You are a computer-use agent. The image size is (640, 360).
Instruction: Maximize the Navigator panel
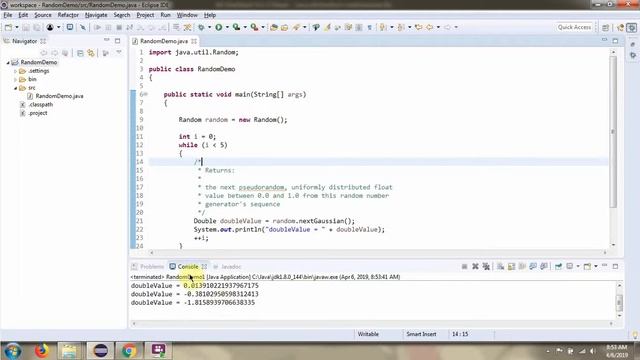[x=118, y=41]
